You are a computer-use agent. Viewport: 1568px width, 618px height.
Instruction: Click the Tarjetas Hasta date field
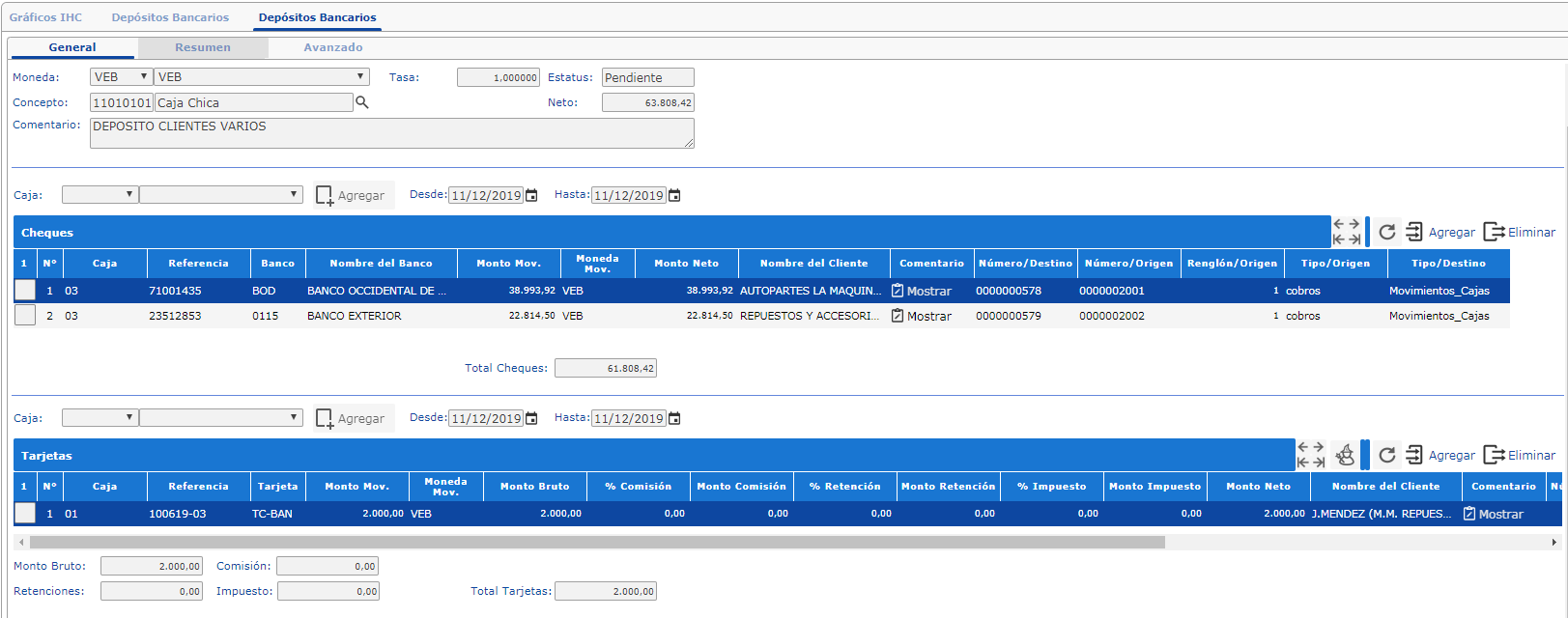pos(629,418)
